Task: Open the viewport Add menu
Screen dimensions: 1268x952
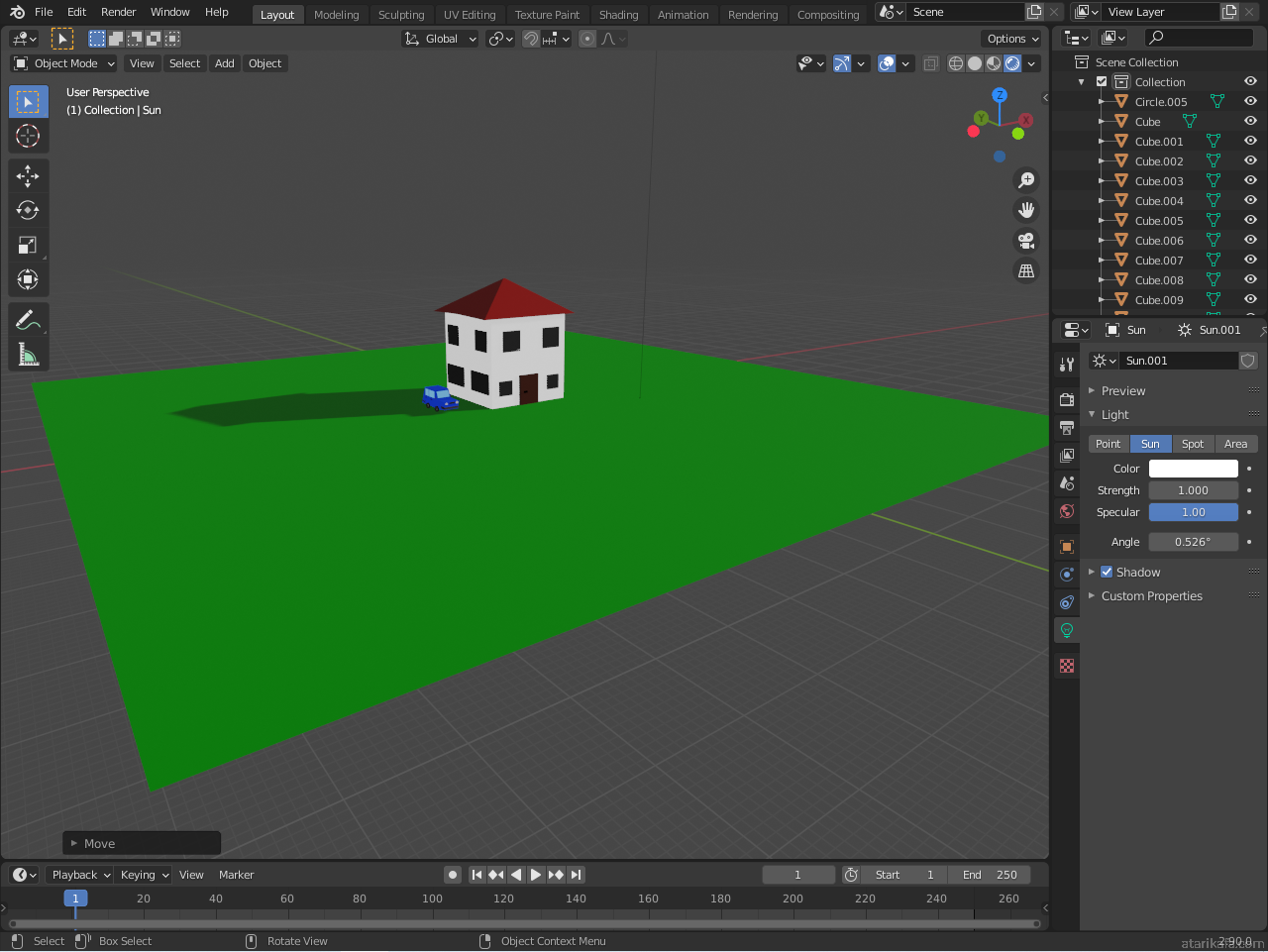Action: [225, 63]
